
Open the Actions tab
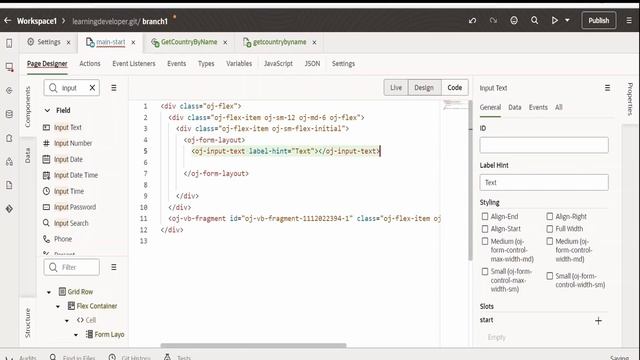click(90, 64)
